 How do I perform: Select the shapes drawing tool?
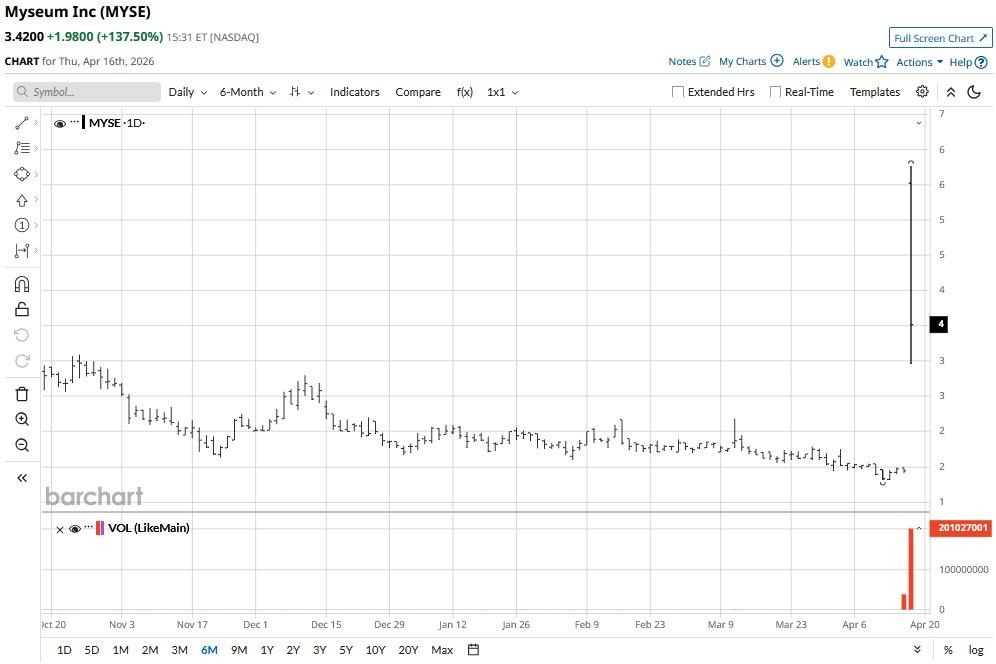[x=22, y=174]
